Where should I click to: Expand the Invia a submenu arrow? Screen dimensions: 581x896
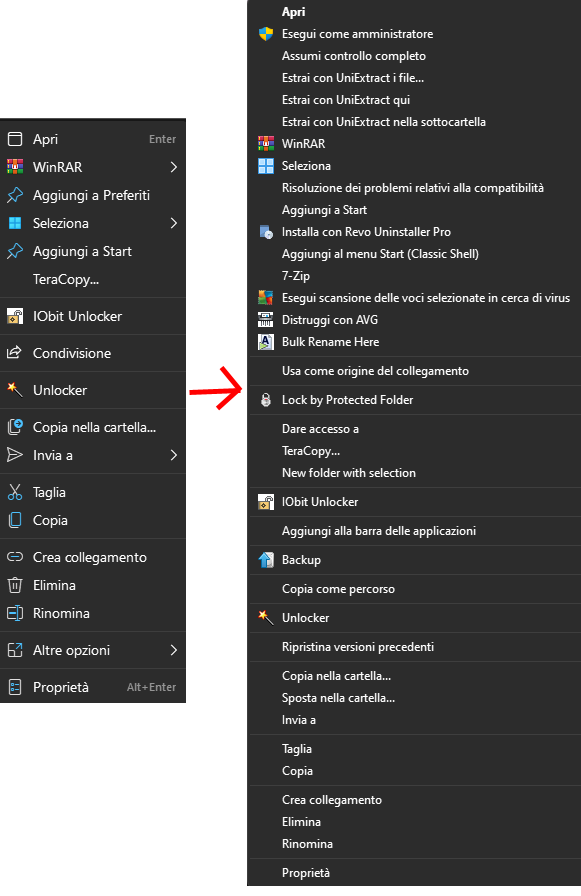(174, 455)
